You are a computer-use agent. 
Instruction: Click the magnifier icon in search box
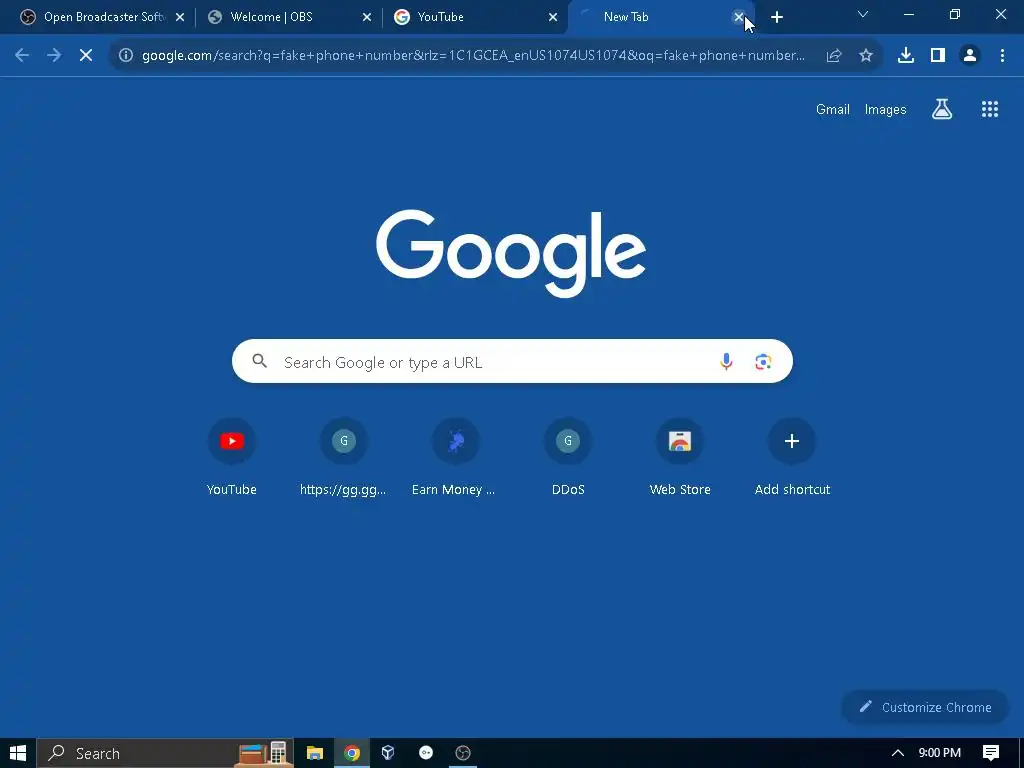[259, 360]
